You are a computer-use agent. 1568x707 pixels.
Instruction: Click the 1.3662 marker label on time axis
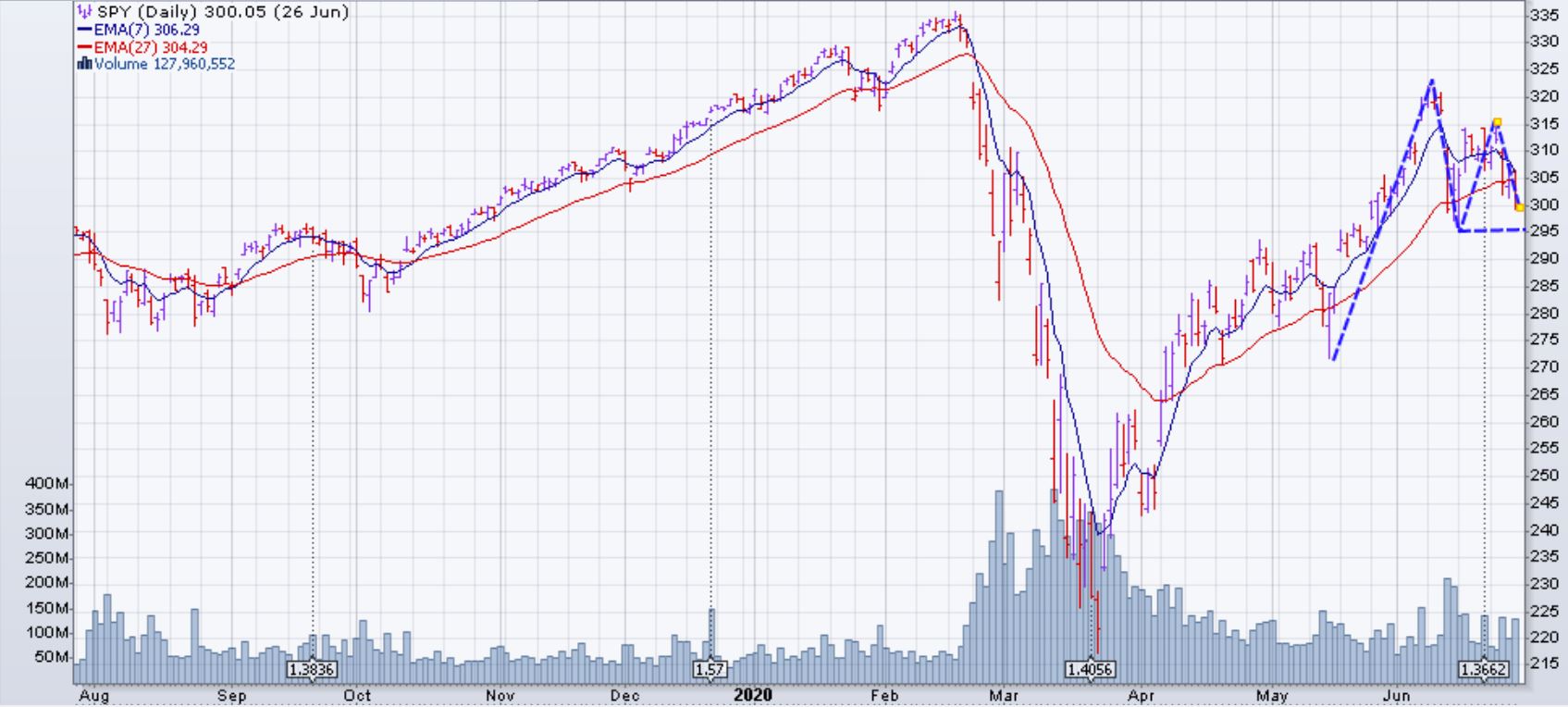[1484, 669]
